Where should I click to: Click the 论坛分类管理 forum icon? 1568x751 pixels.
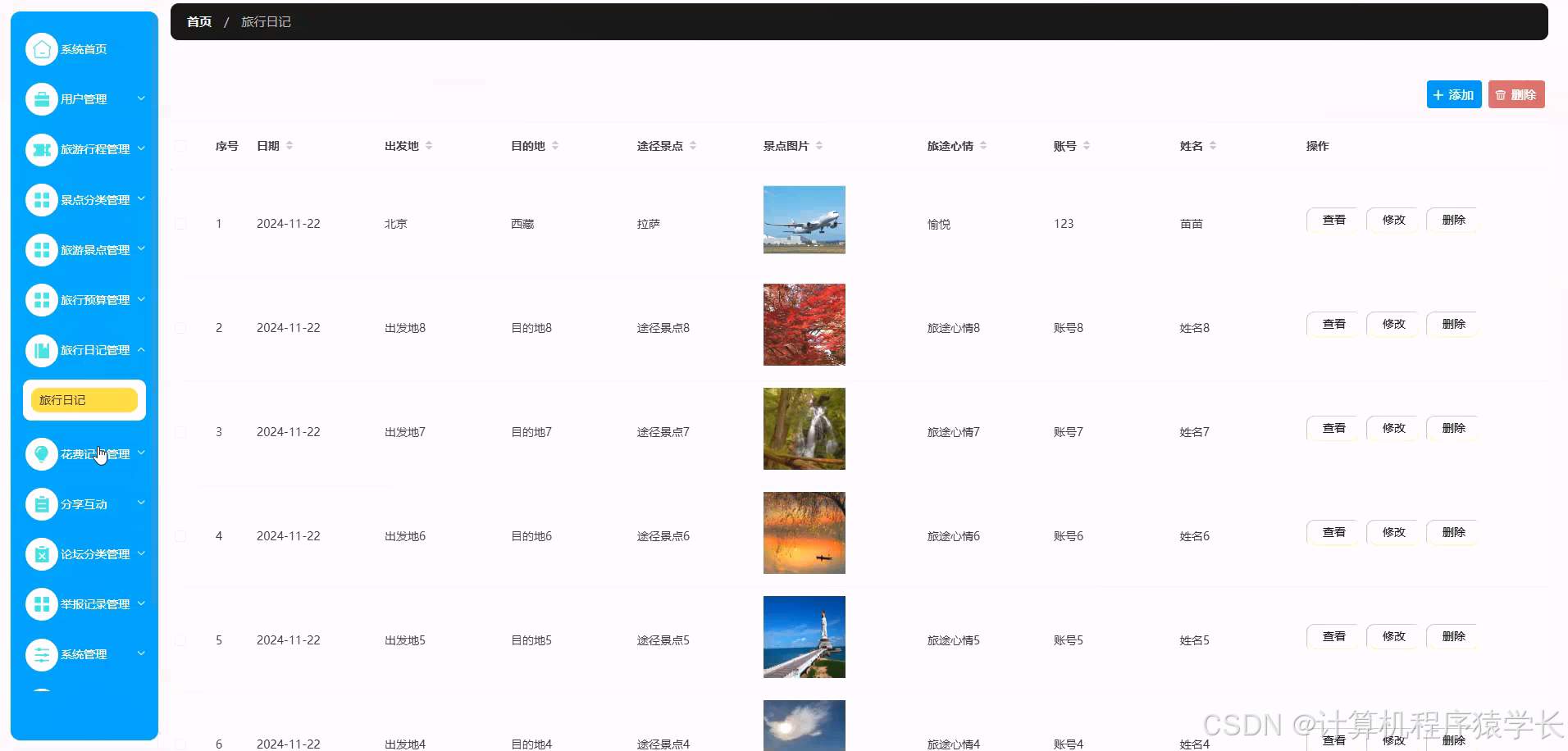42,553
